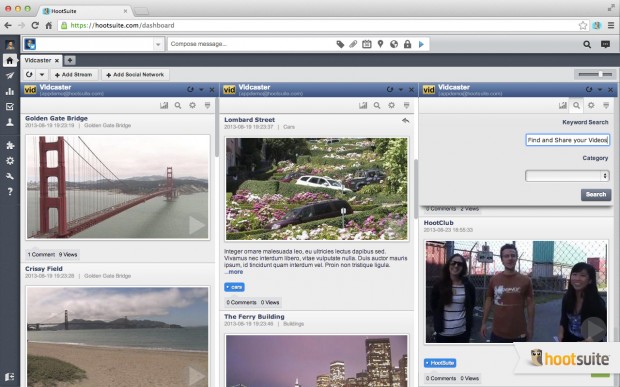Screen dimensions: 620x387
Task: Open the conversations speech bubble icon
Action: click(605, 44)
